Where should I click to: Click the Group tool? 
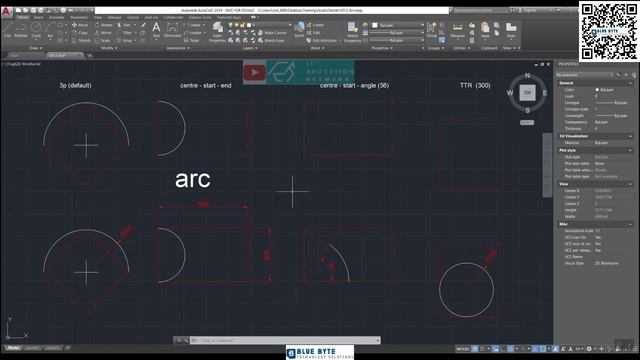pos(431,30)
